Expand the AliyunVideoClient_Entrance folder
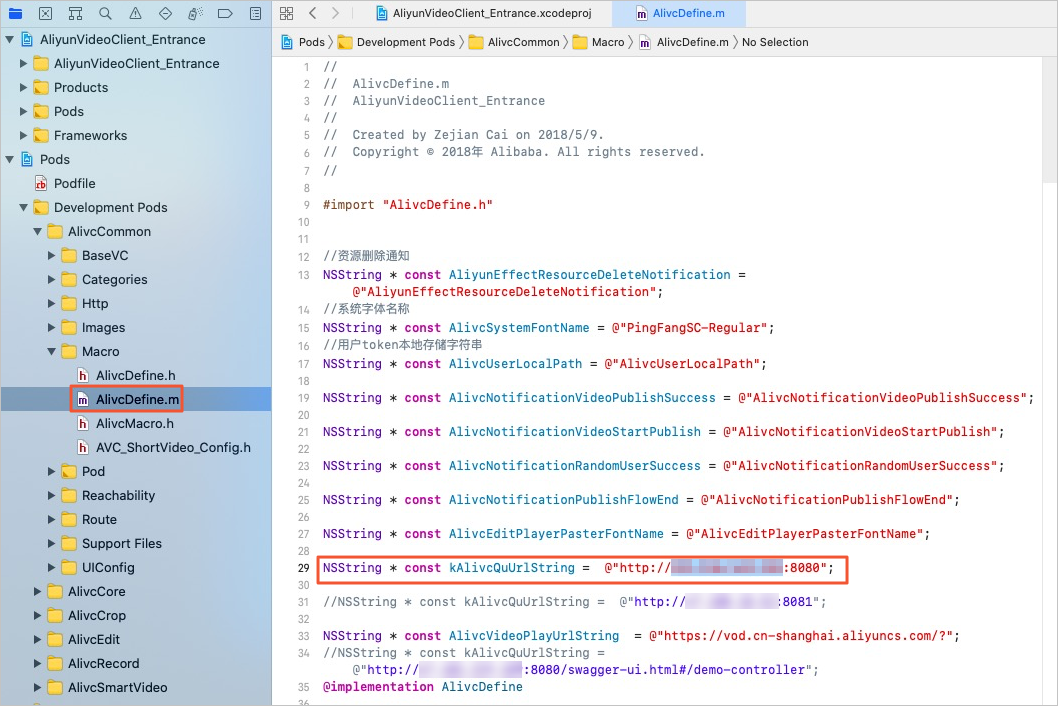1058x706 pixels. coord(24,63)
